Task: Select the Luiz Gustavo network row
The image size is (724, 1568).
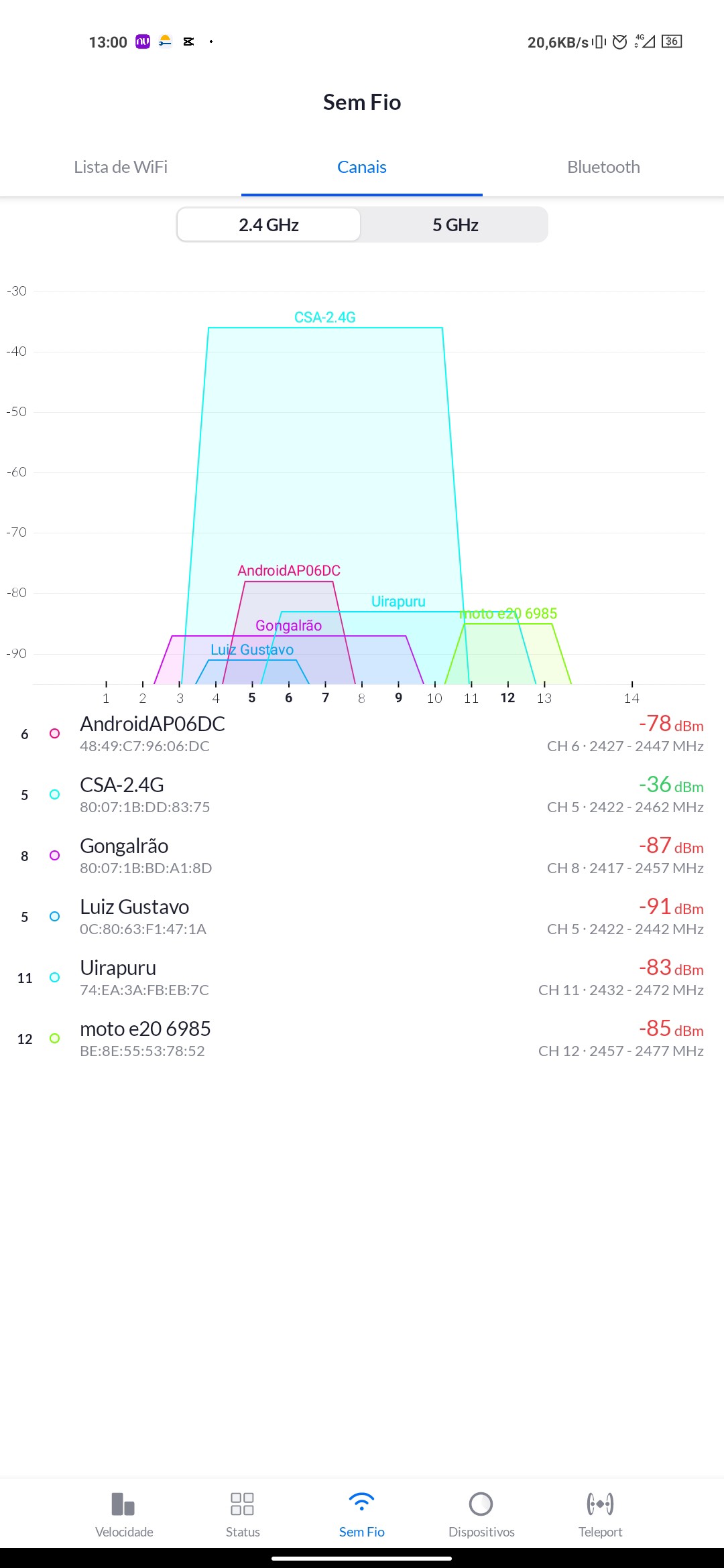Action: [362, 917]
